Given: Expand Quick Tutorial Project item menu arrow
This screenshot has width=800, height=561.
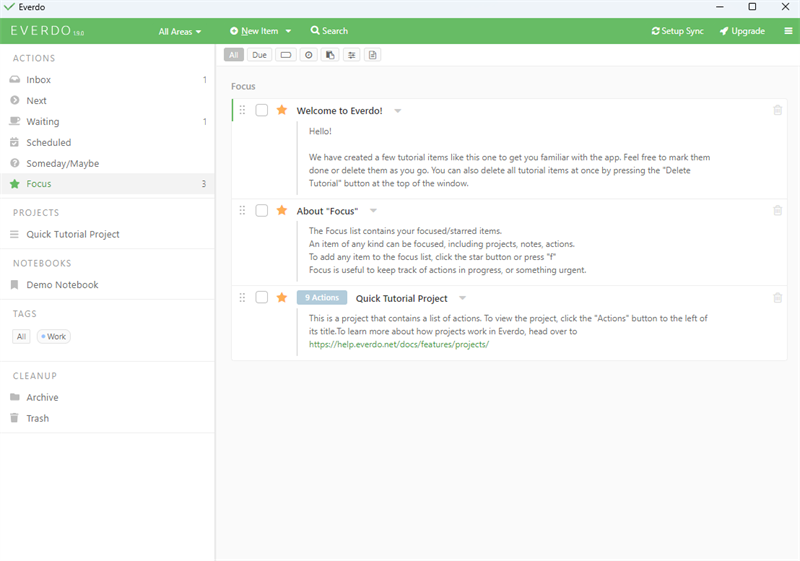Looking at the screenshot, I should pos(462,298).
